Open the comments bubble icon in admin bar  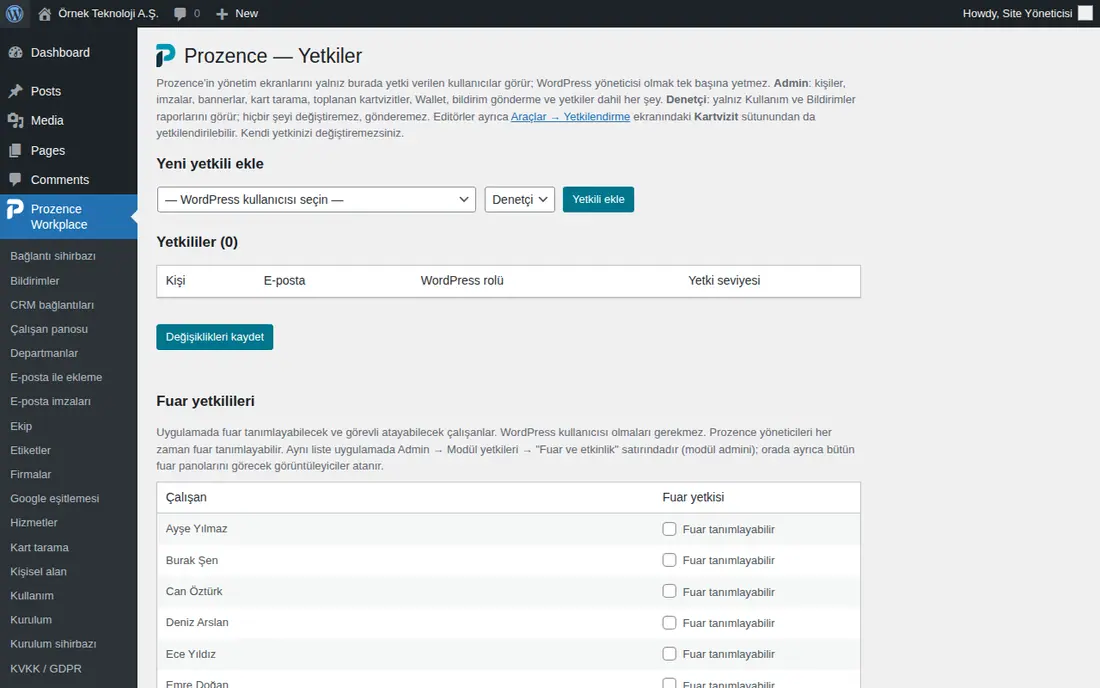pos(180,13)
